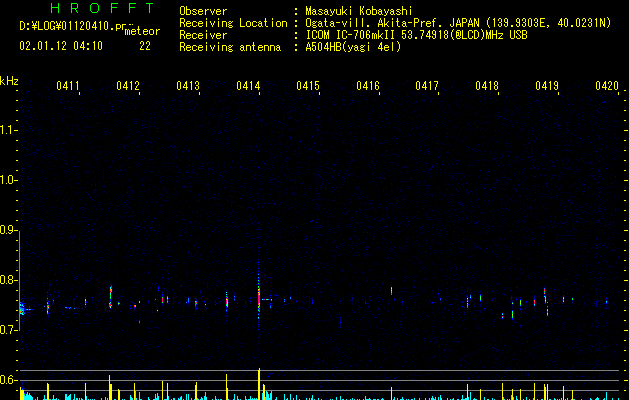Click the Ogata-vill. Akita-Pref. JAPAN location text
This screenshot has height=400, width=629.
[x=458, y=23]
